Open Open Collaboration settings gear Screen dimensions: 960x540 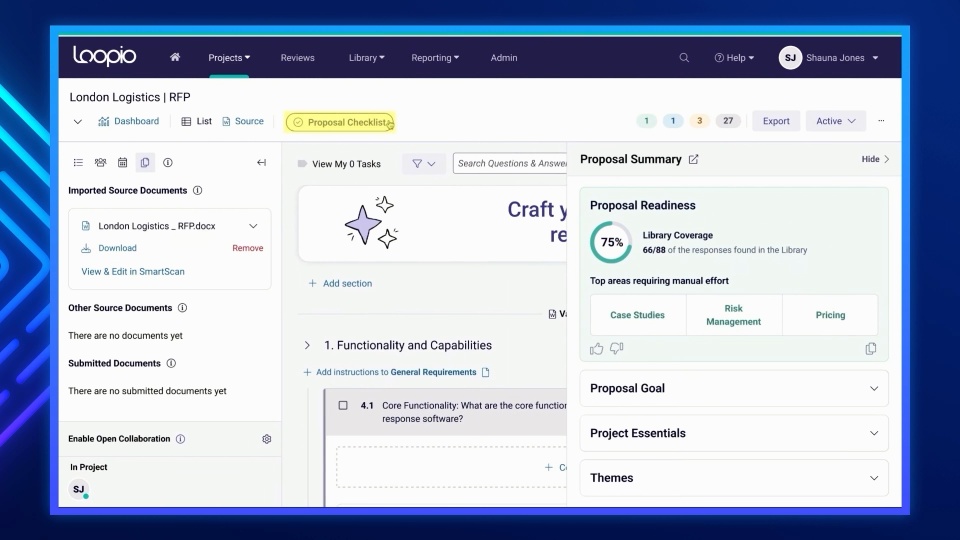click(x=266, y=439)
